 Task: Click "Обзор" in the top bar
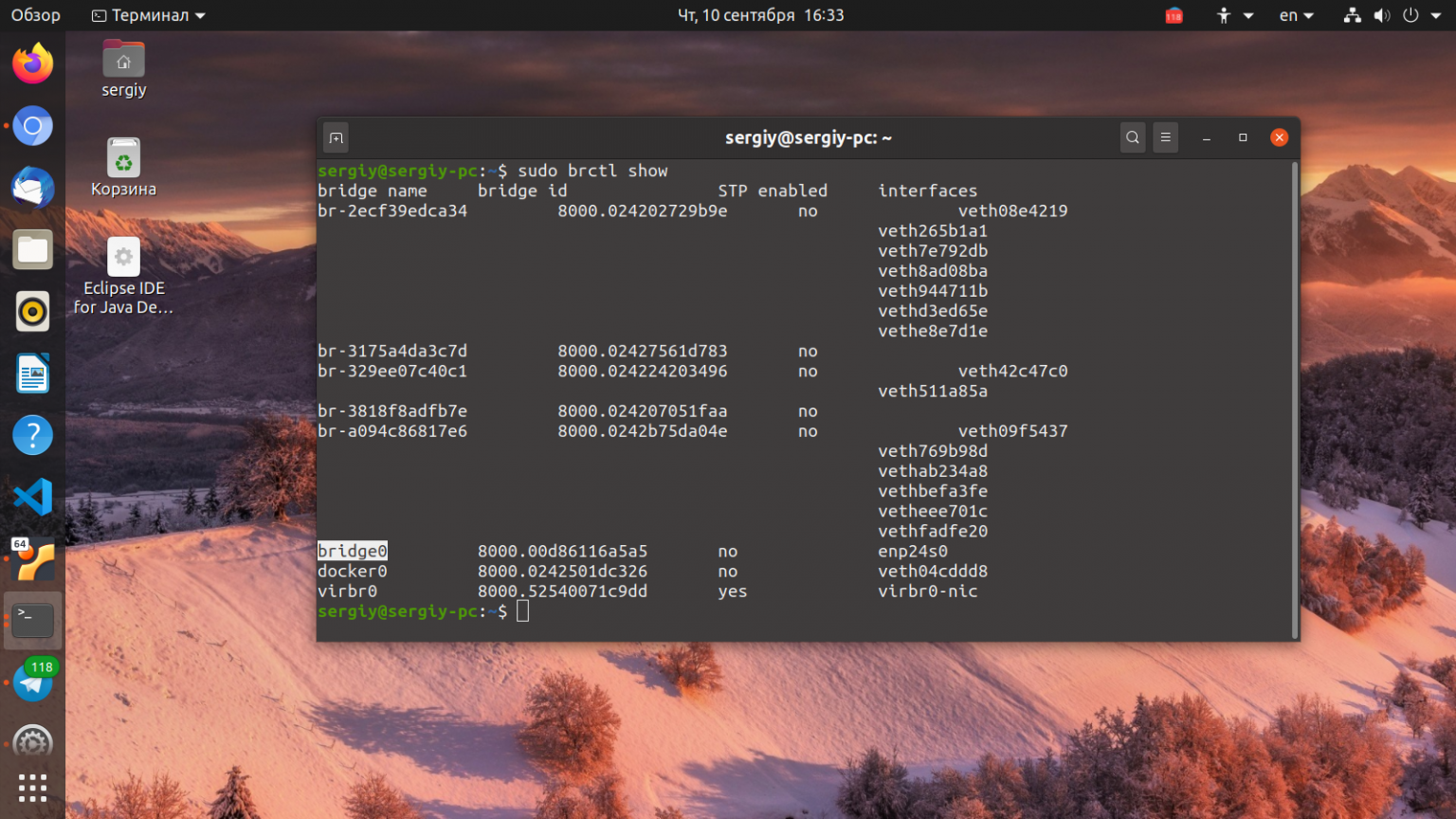point(35,15)
